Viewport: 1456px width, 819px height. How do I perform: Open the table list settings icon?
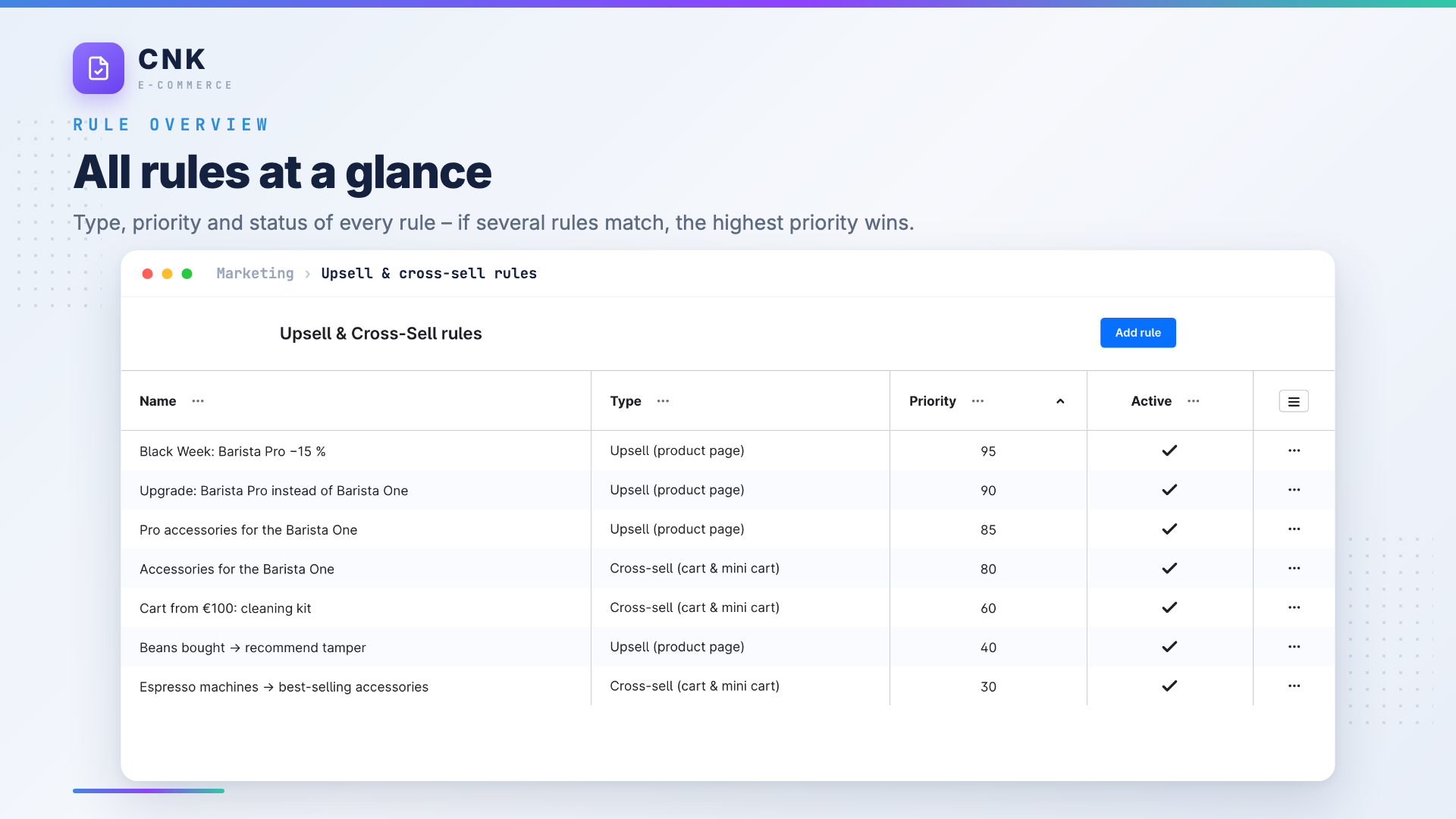point(1294,401)
